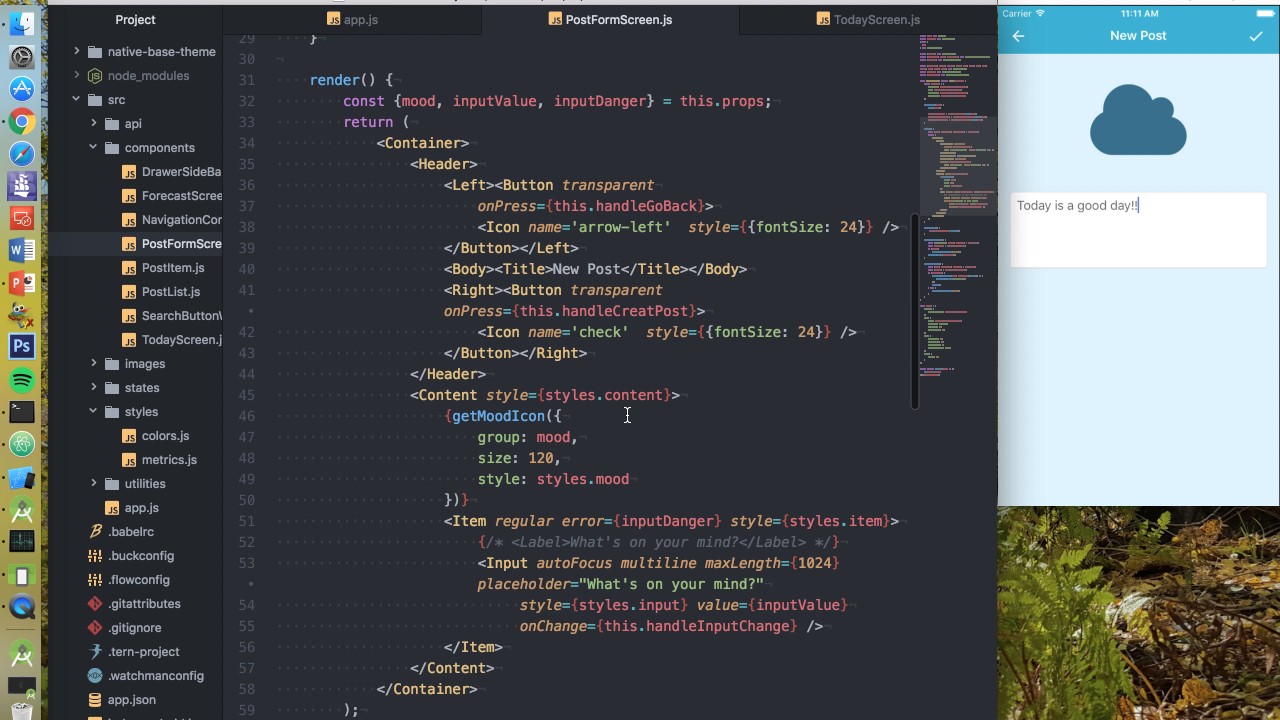The height and width of the screenshot is (720, 1280).
Task: Focus the post text input in simulator
Action: pyautogui.click(x=1138, y=231)
